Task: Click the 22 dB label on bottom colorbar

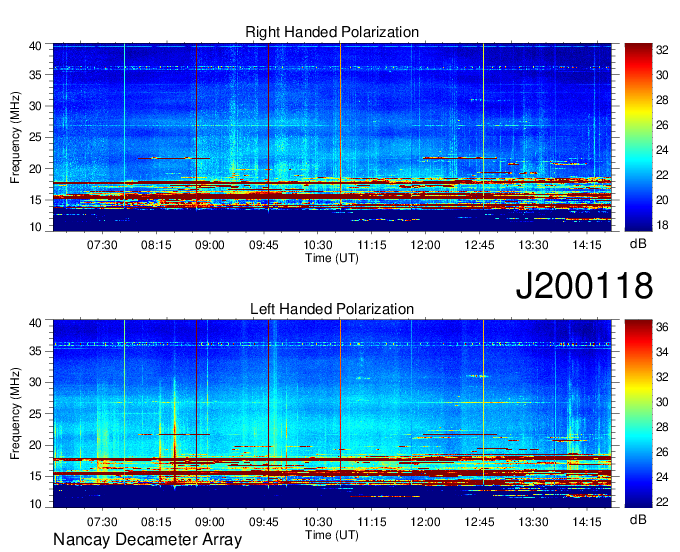Action: (x=662, y=502)
